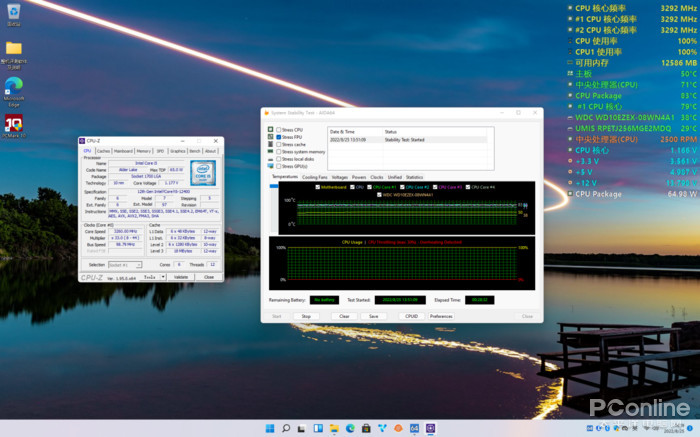Toggle the Motherboard temperature graph checkbox

point(316,187)
